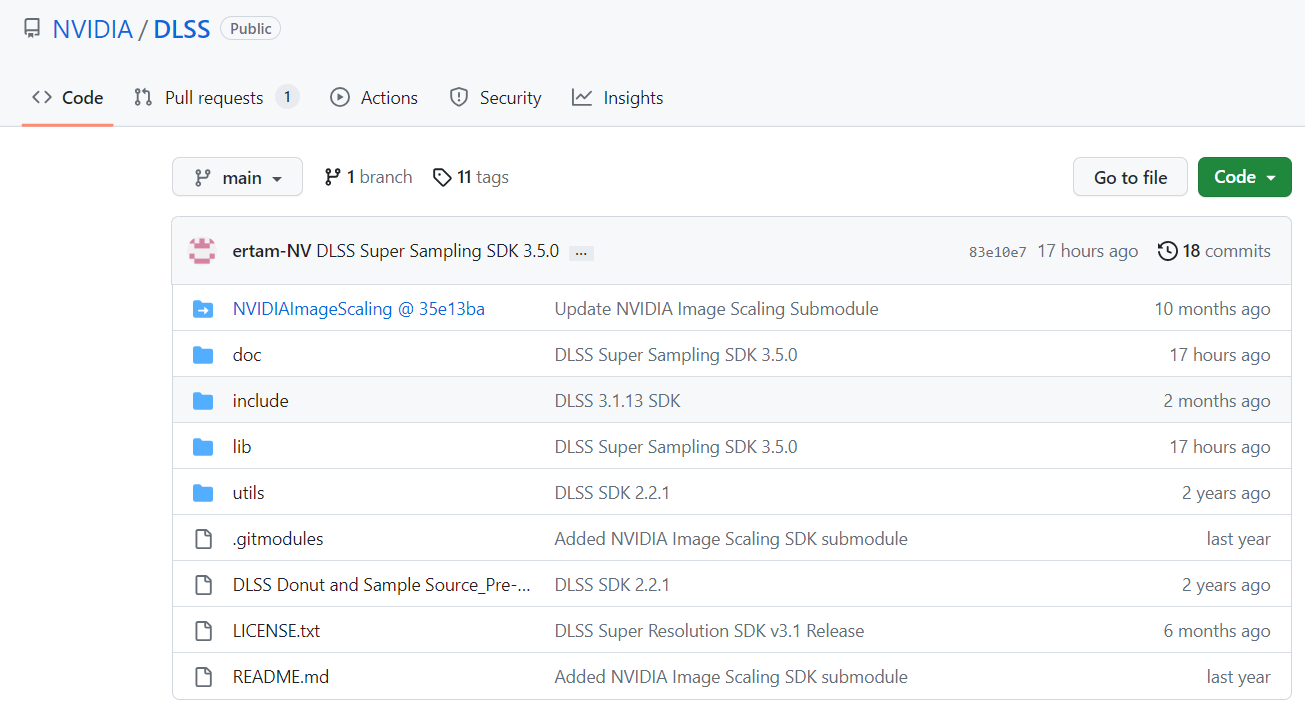The image size is (1305, 714).
Task: Open the README.md file
Action: pos(281,677)
